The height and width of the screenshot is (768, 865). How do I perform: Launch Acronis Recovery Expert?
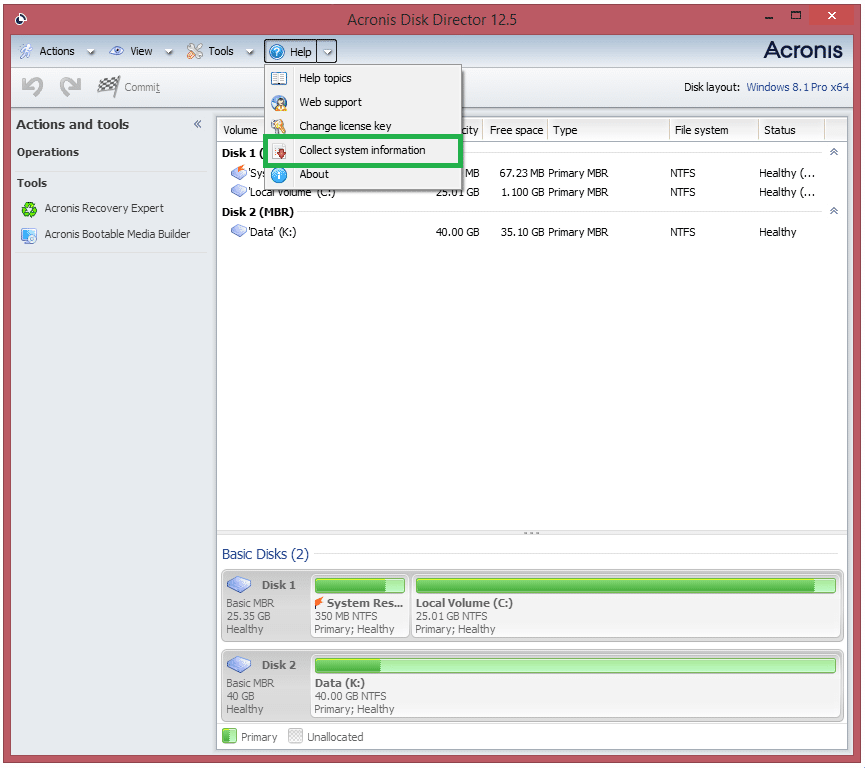pyautogui.click(x=104, y=209)
